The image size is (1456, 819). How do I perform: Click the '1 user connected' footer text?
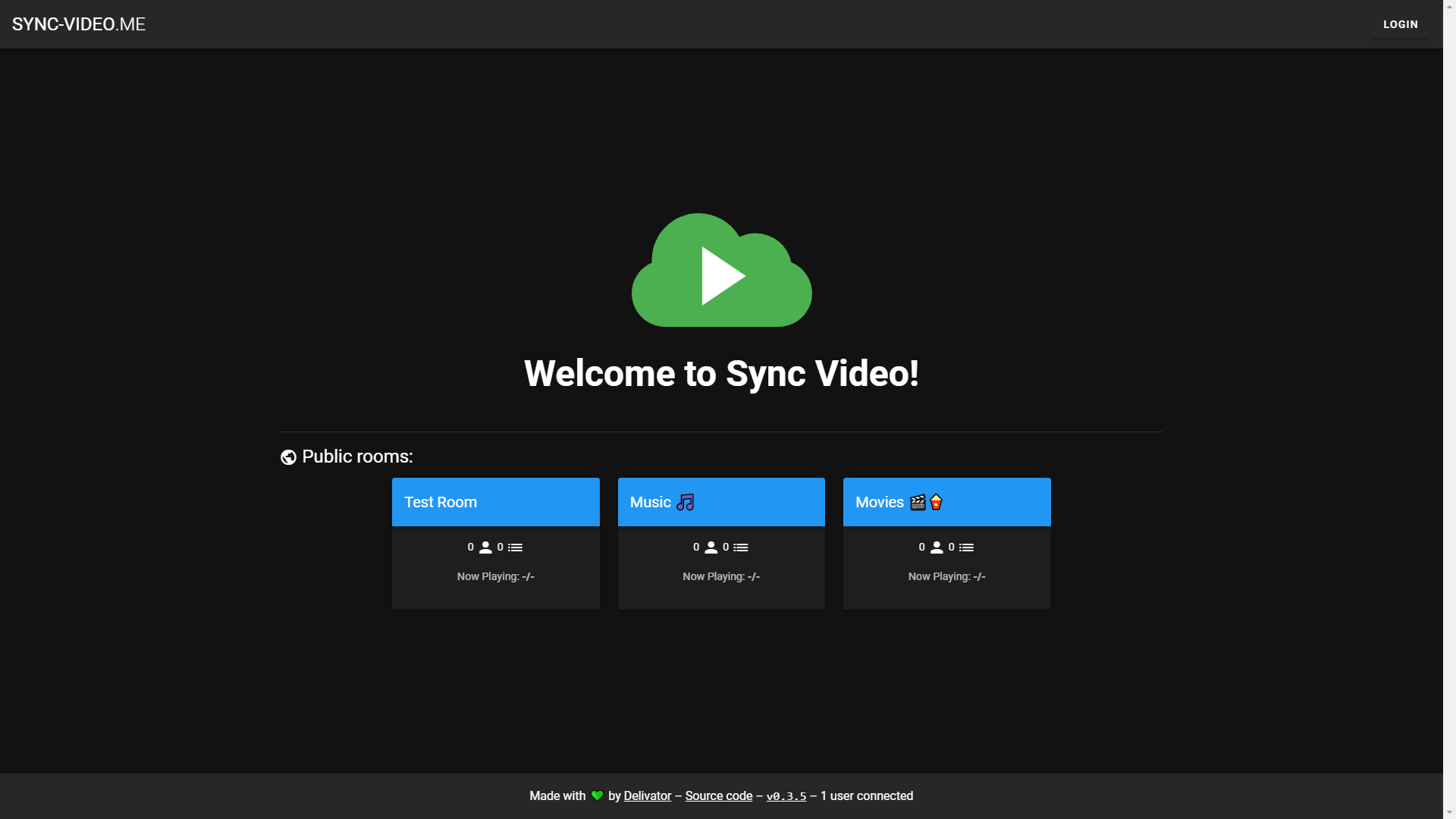point(867,796)
